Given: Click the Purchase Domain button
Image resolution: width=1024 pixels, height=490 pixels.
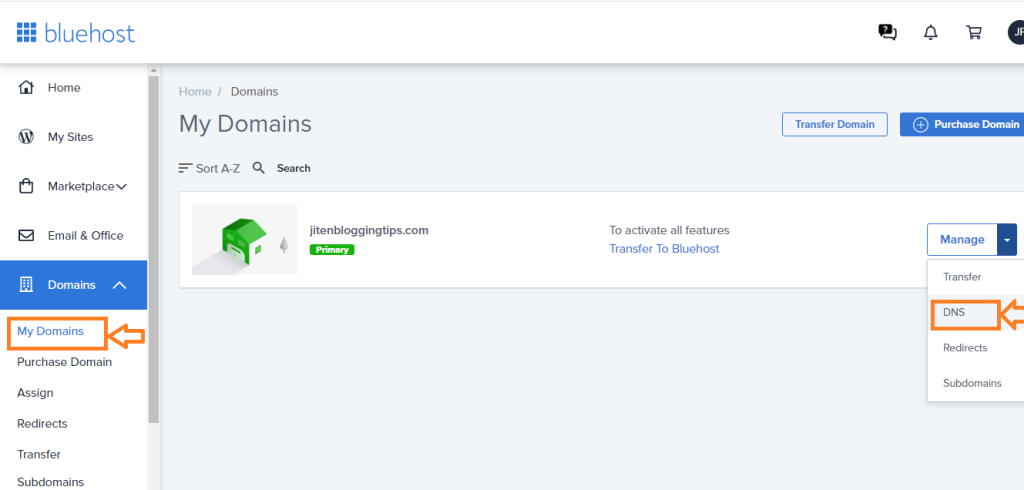Looking at the screenshot, I should click(x=962, y=124).
